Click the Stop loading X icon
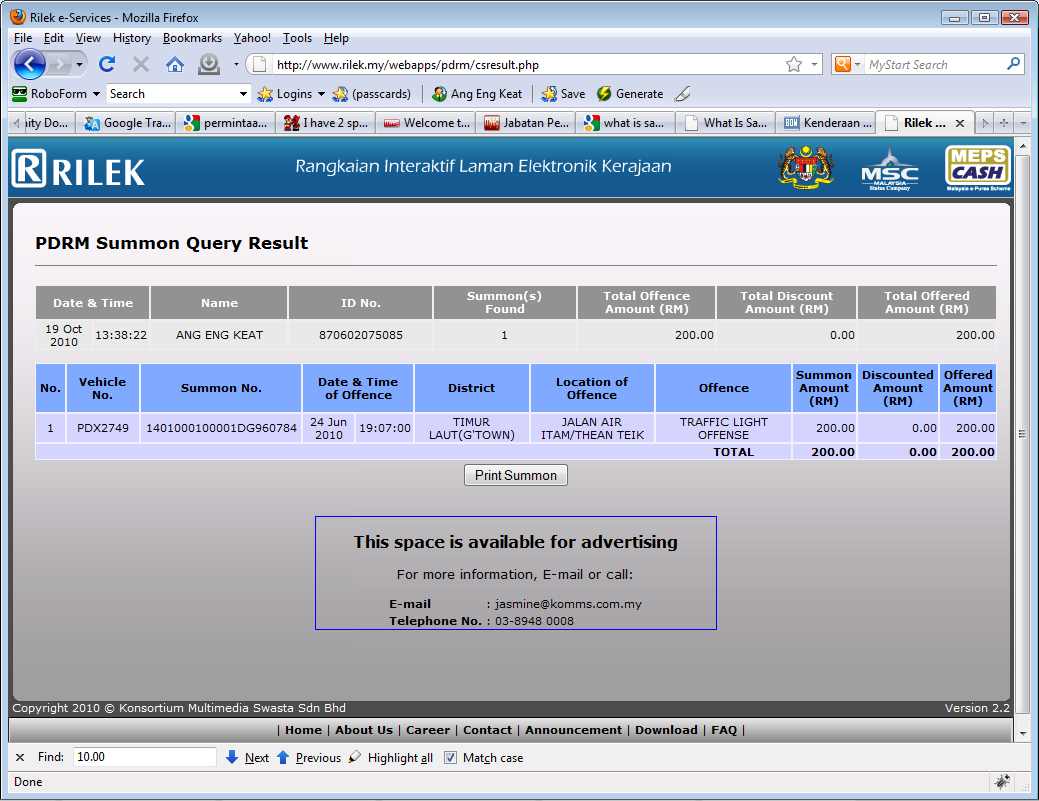1039x801 pixels. tap(140, 64)
